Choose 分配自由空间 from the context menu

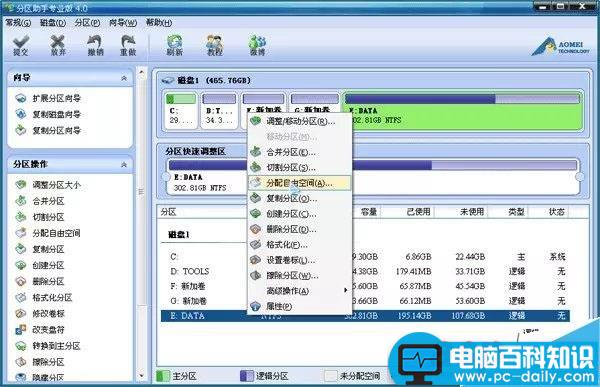[x=300, y=183]
